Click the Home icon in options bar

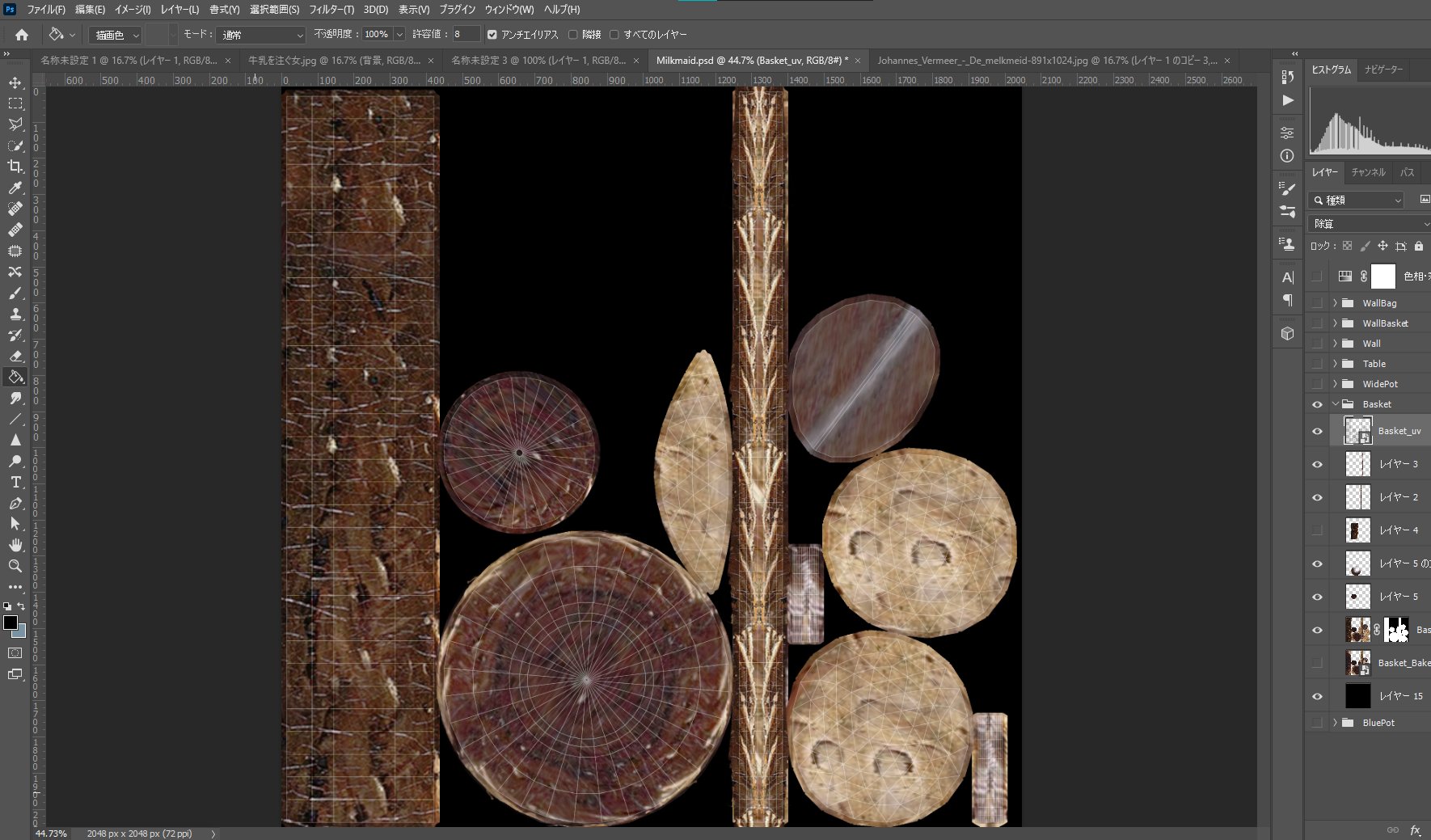pyautogui.click(x=22, y=35)
